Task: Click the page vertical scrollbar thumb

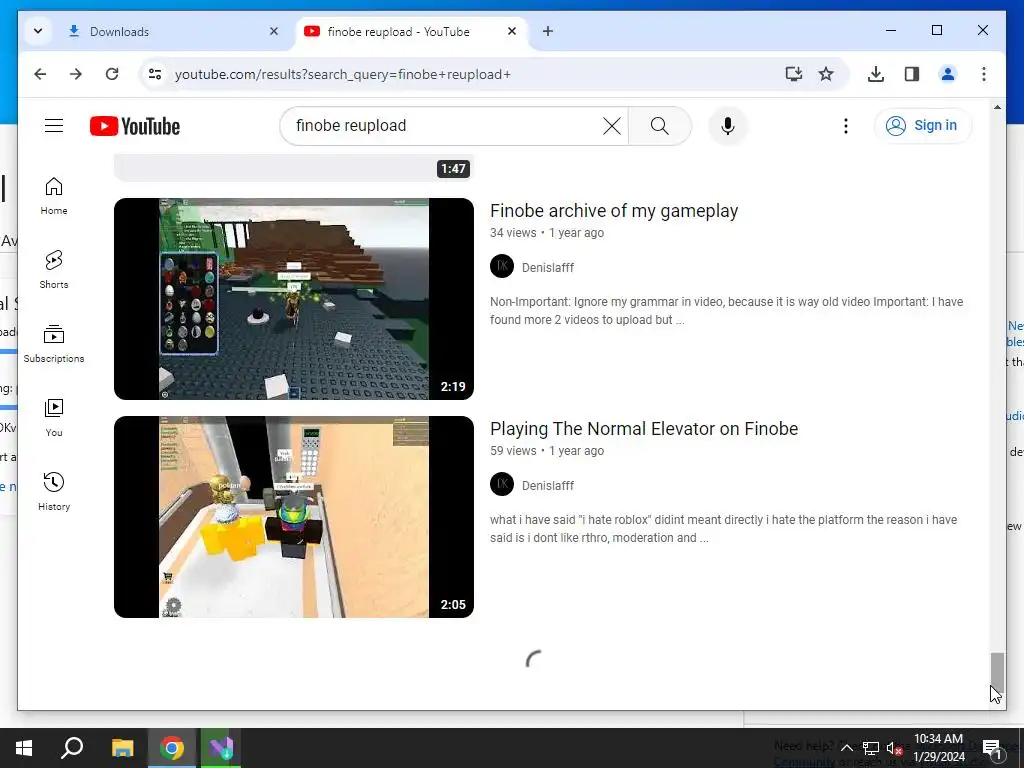Action: point(997,671)
